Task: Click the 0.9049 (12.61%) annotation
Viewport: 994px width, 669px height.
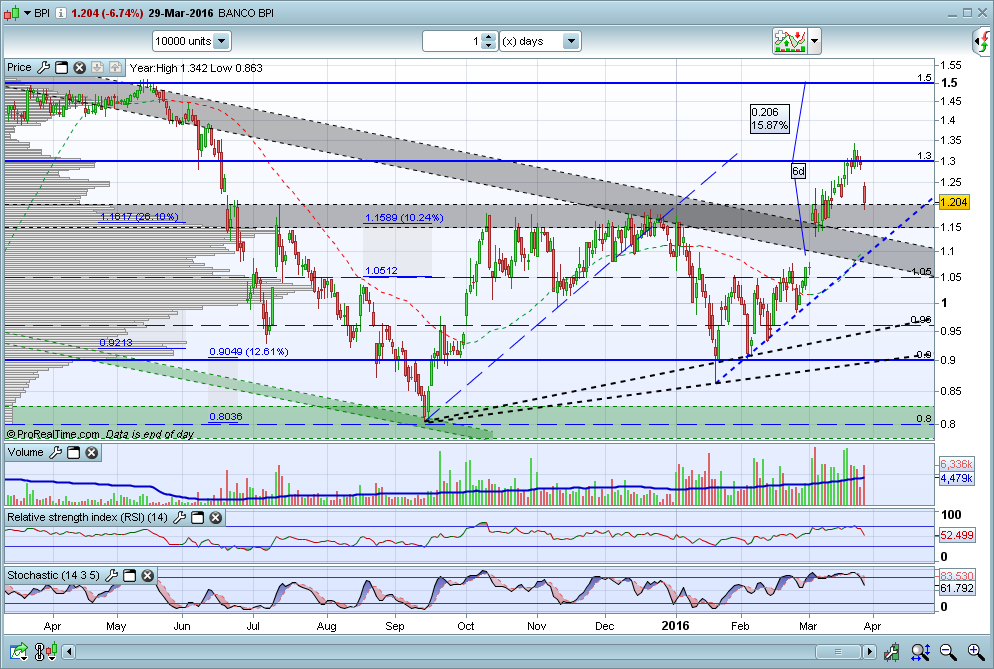Action: [x=248, y=351]
